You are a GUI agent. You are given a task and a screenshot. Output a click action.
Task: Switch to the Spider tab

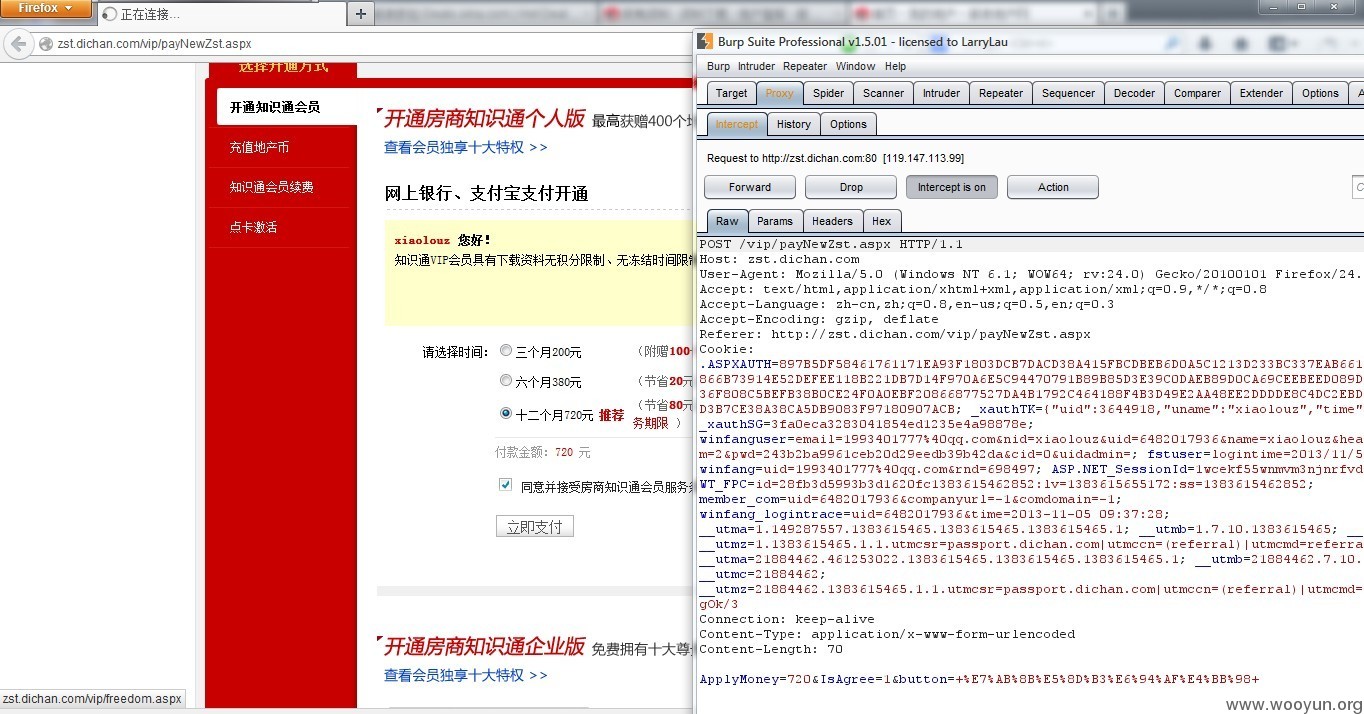click(x=828, y=93)
